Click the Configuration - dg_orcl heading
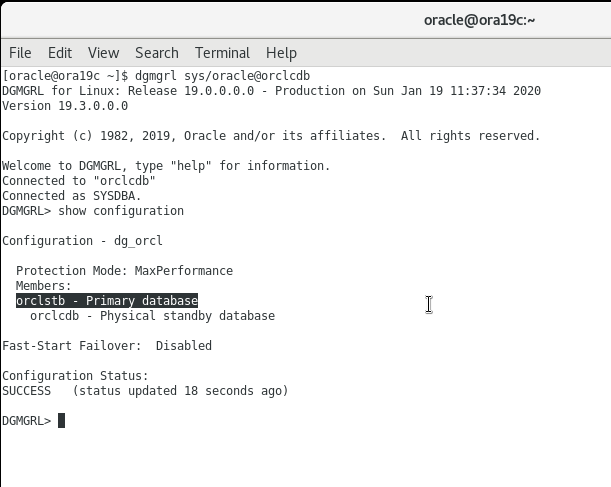This screenshot has width=611, height=487. [x=82, y=241]
